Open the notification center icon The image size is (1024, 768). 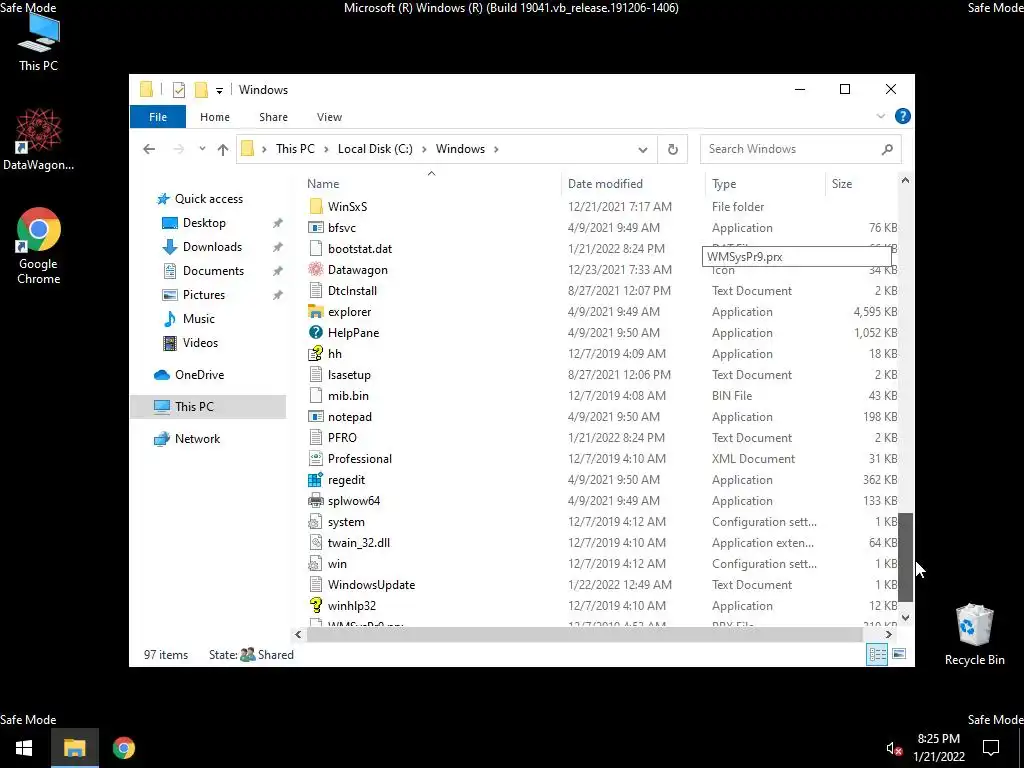(991, 748)
